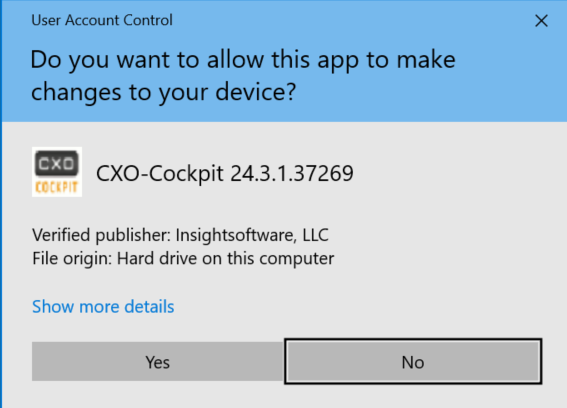
Task: Expand Show more details
Action: pos(103,307)
